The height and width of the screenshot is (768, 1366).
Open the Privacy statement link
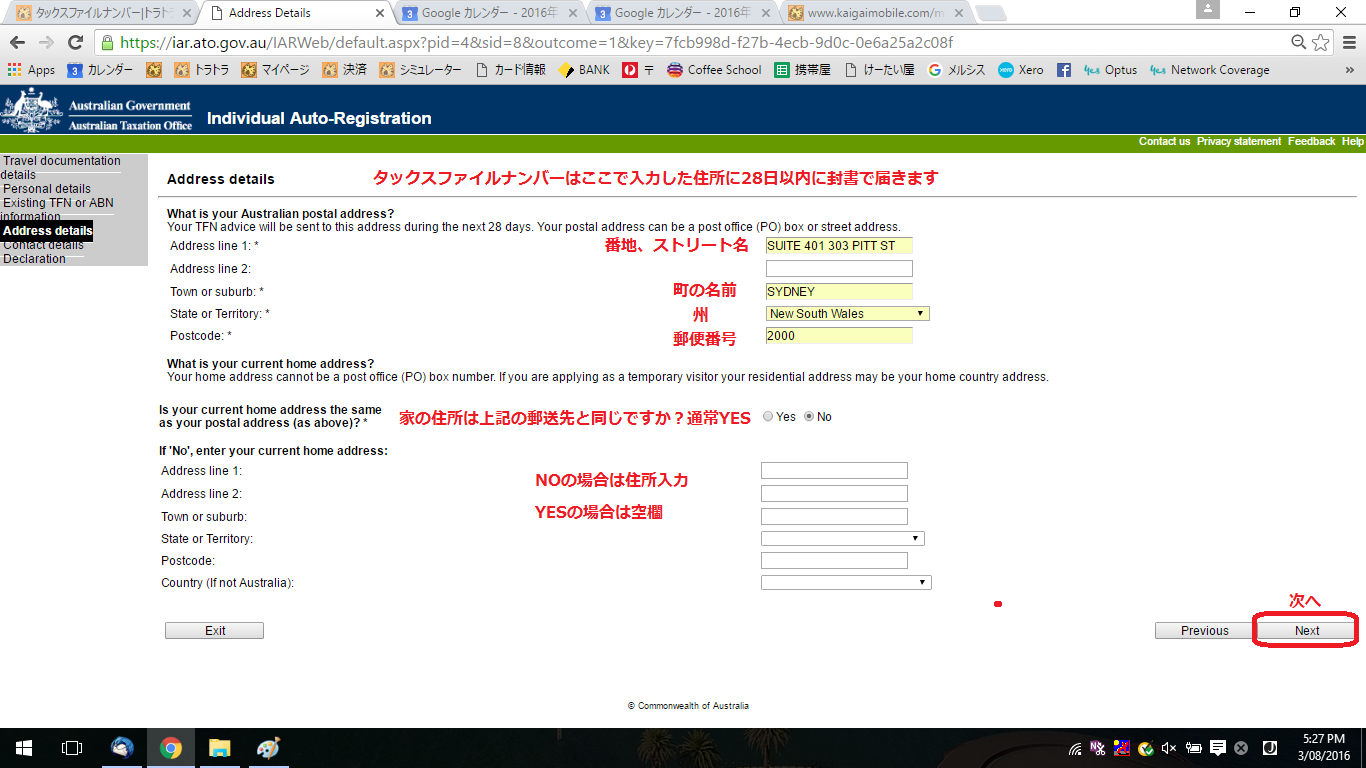pyautogui.click(x=1238, y=142)
